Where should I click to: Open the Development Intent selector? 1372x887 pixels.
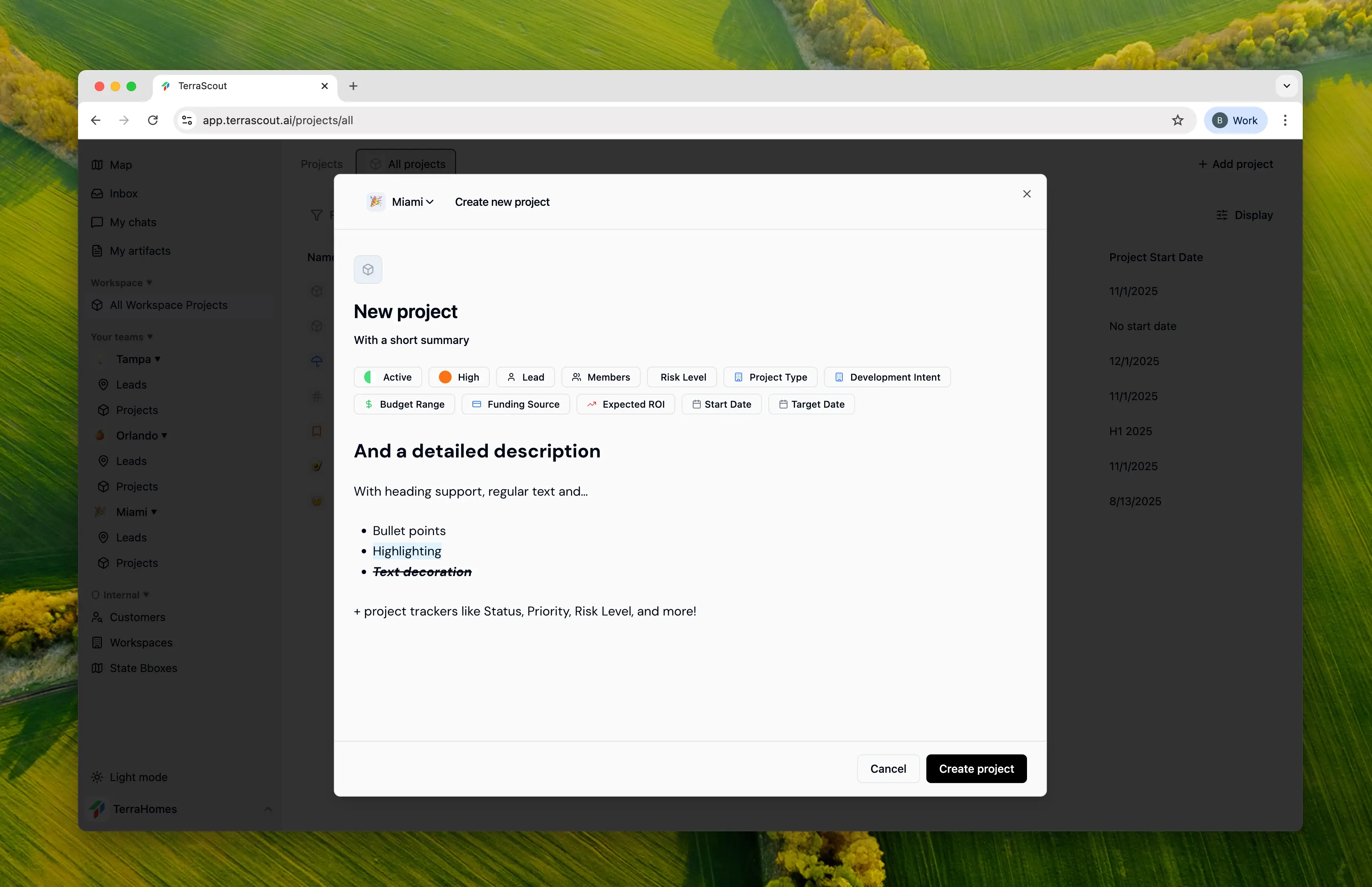(887, 377)
